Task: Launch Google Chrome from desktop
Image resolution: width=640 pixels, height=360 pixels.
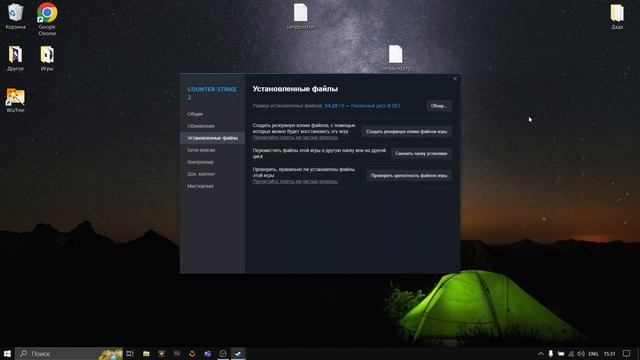Action: (x=47, y=19)
